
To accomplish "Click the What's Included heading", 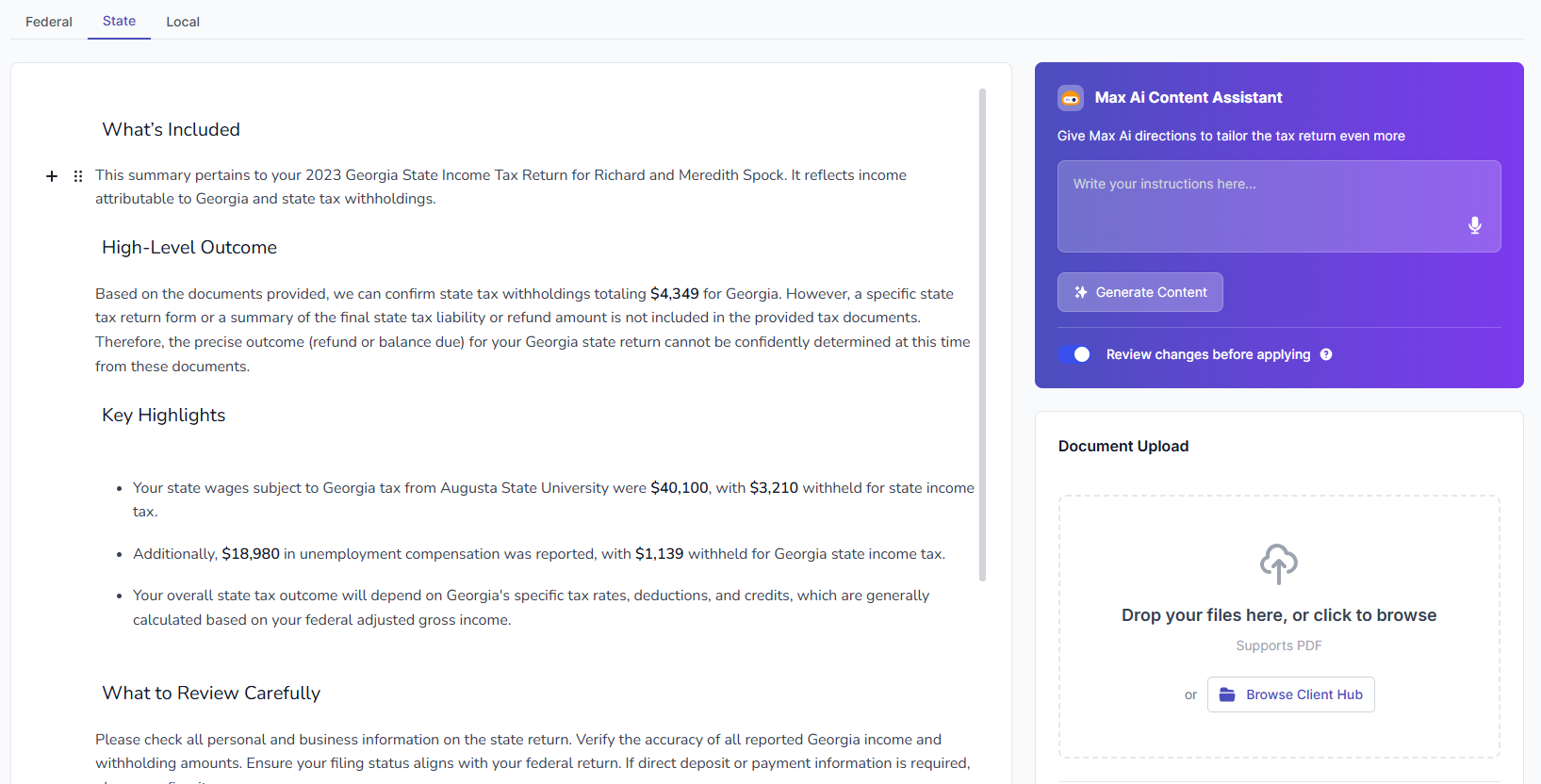I will coord(171,130).
